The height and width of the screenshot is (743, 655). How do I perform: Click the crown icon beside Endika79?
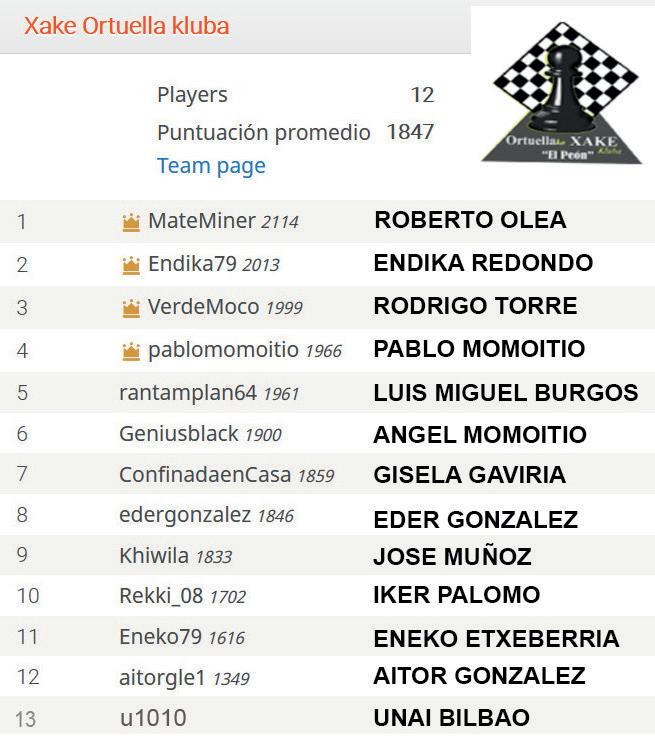(x=131, y=265)
